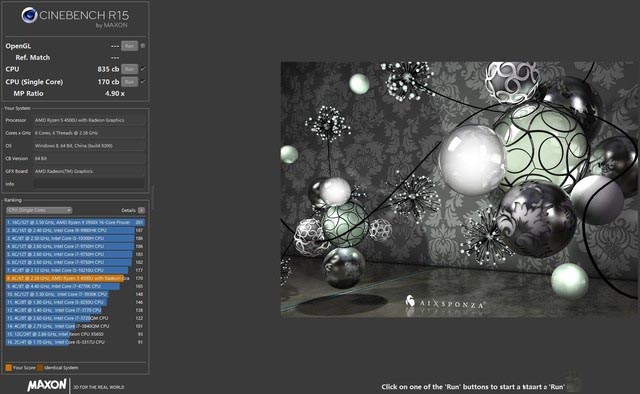Click the 835 cb CPU score
640x394 pixels.
[108, 69]
